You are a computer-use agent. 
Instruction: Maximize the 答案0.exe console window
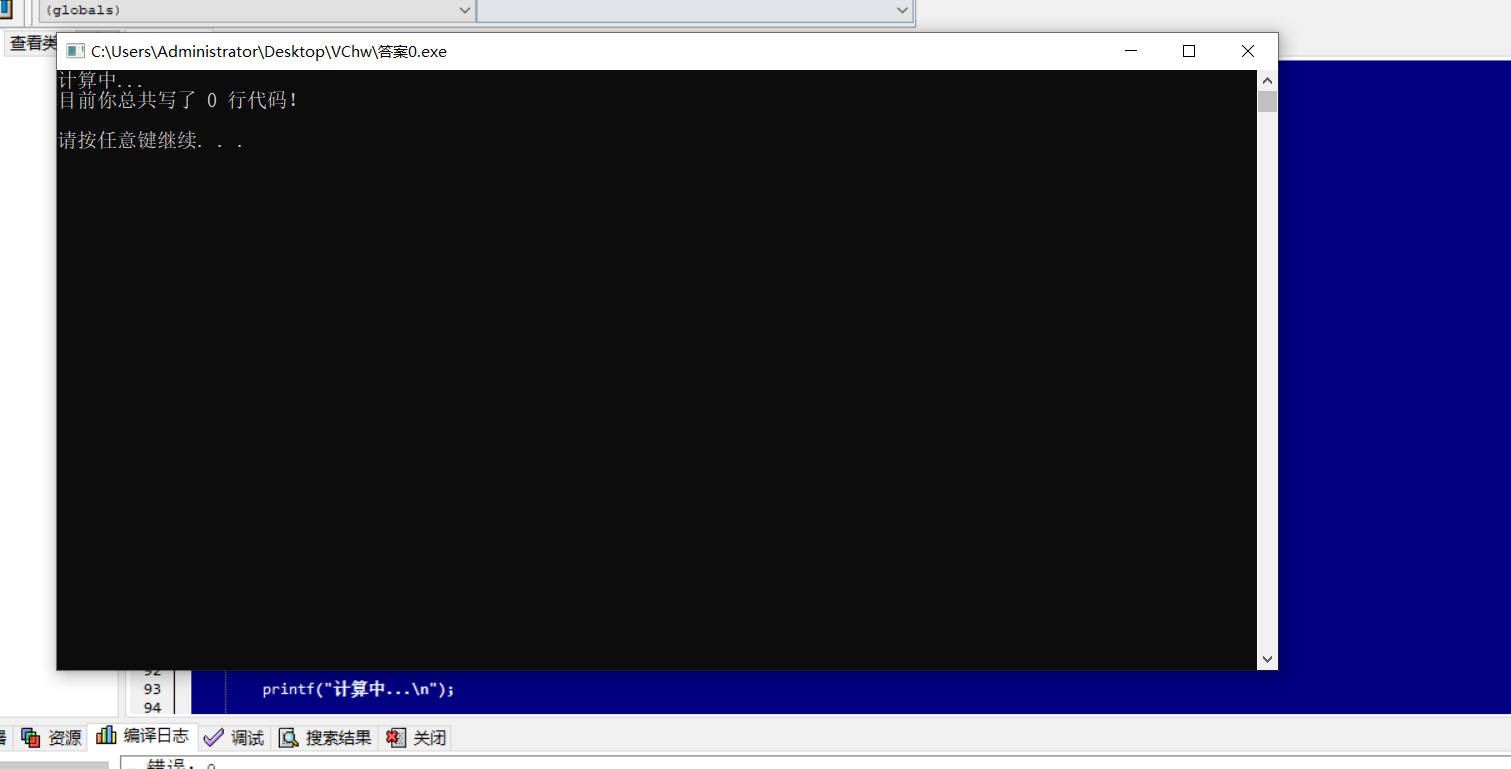point(1189,51)
